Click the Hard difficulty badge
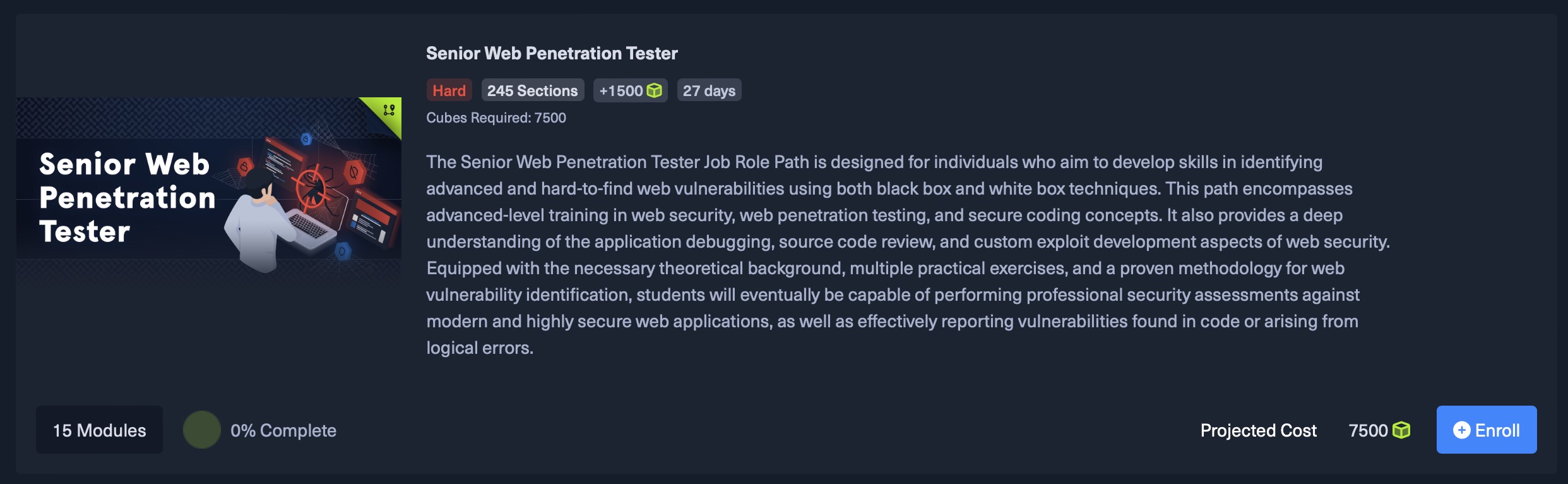The image size is (1568, 484). [x=449, y=90]
